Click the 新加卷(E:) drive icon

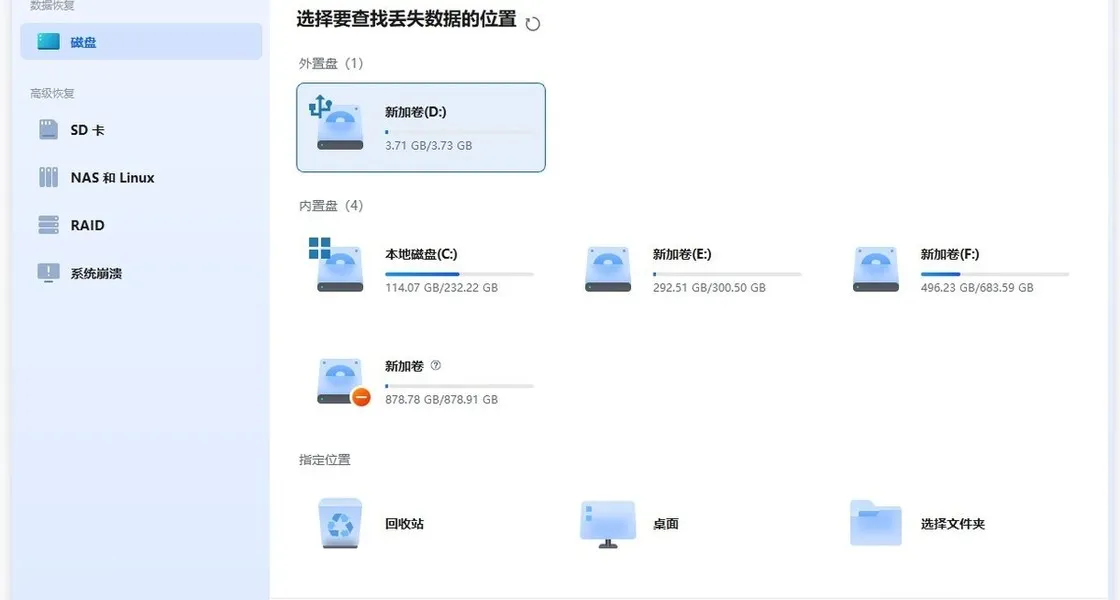(607, 269)
